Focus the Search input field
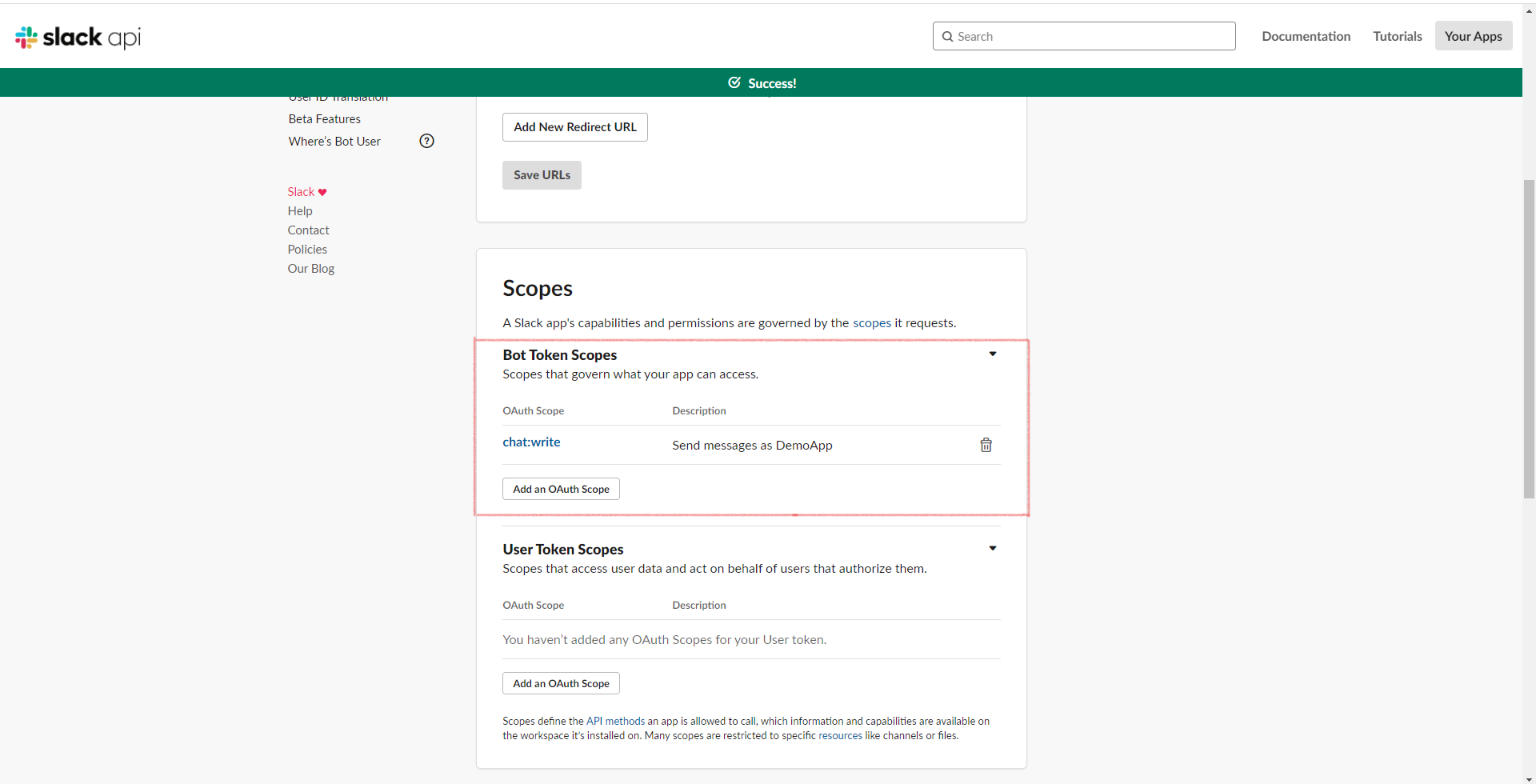 pos(1084,36)
